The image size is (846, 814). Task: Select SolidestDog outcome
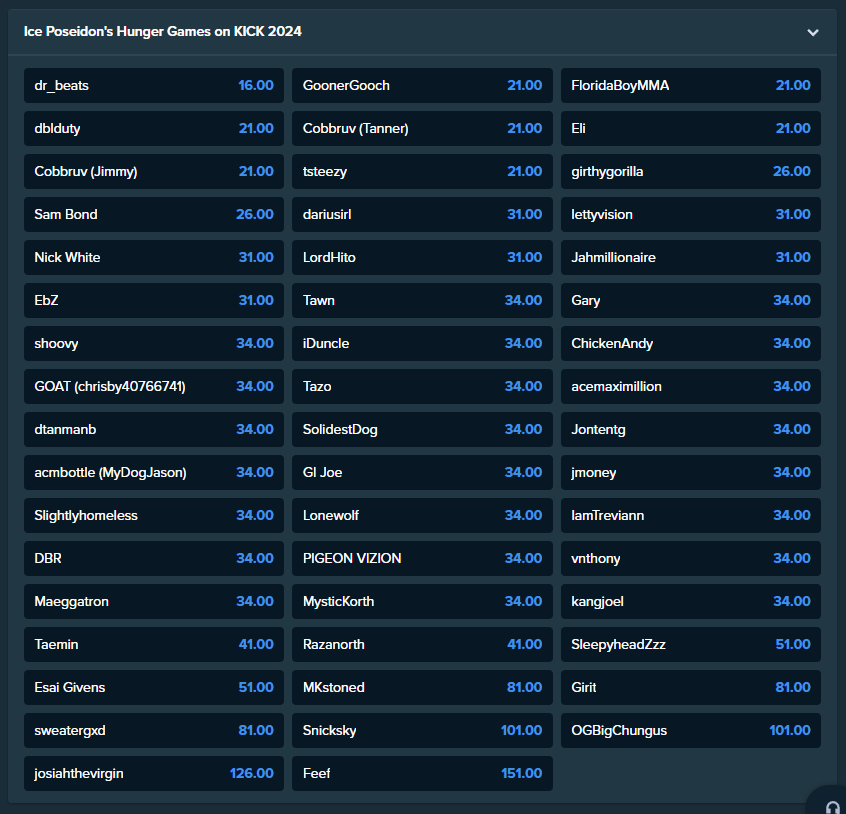point(422,429)
